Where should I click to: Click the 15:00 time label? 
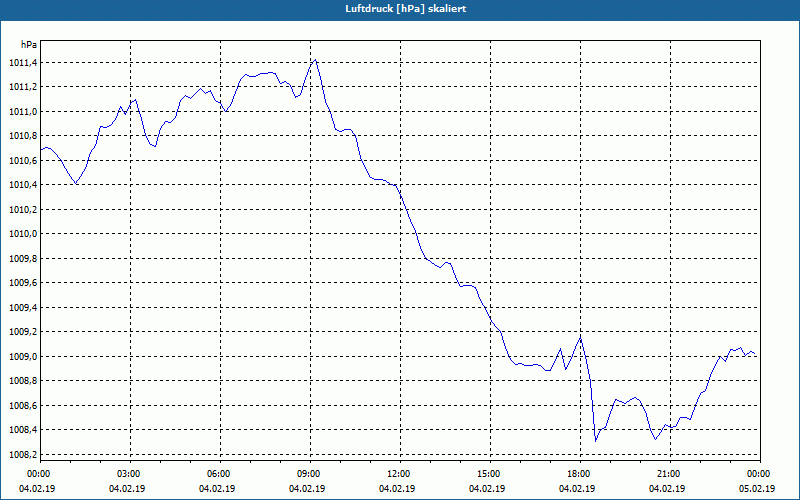(488, 474)
